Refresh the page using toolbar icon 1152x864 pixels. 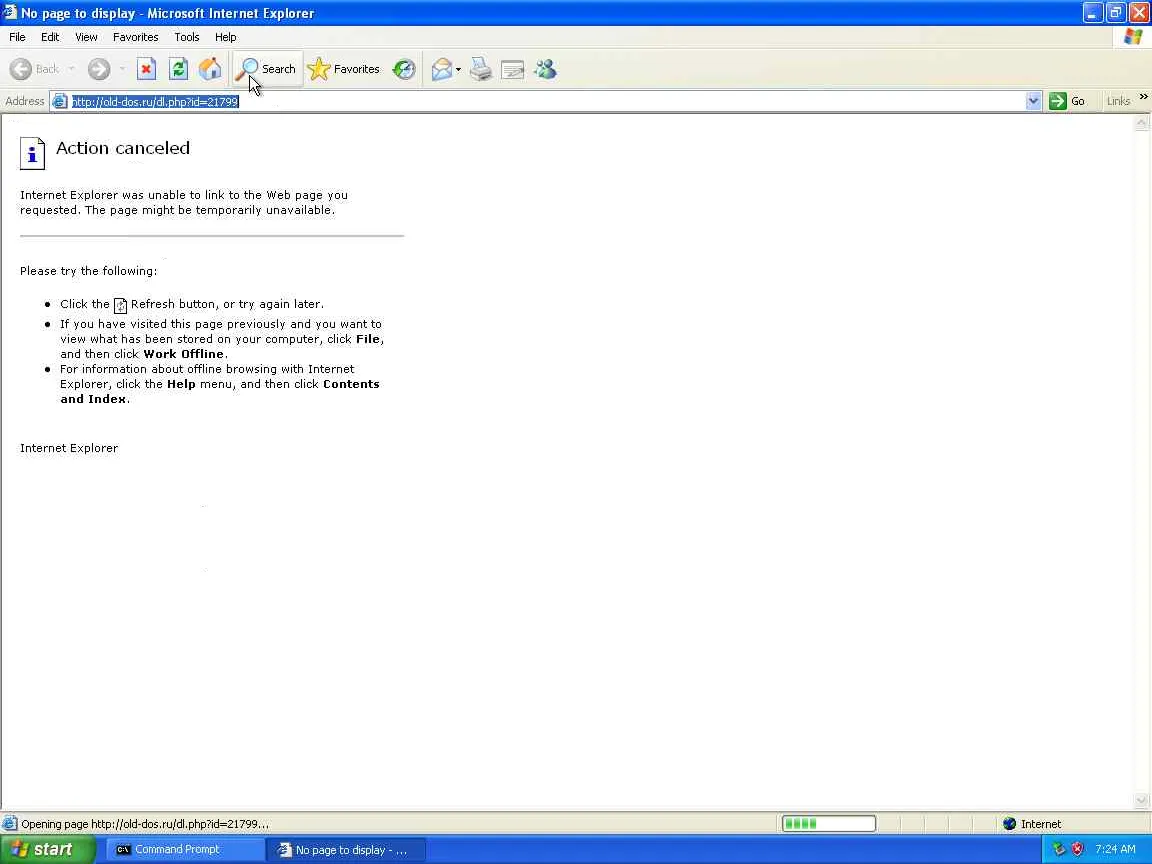179,69
